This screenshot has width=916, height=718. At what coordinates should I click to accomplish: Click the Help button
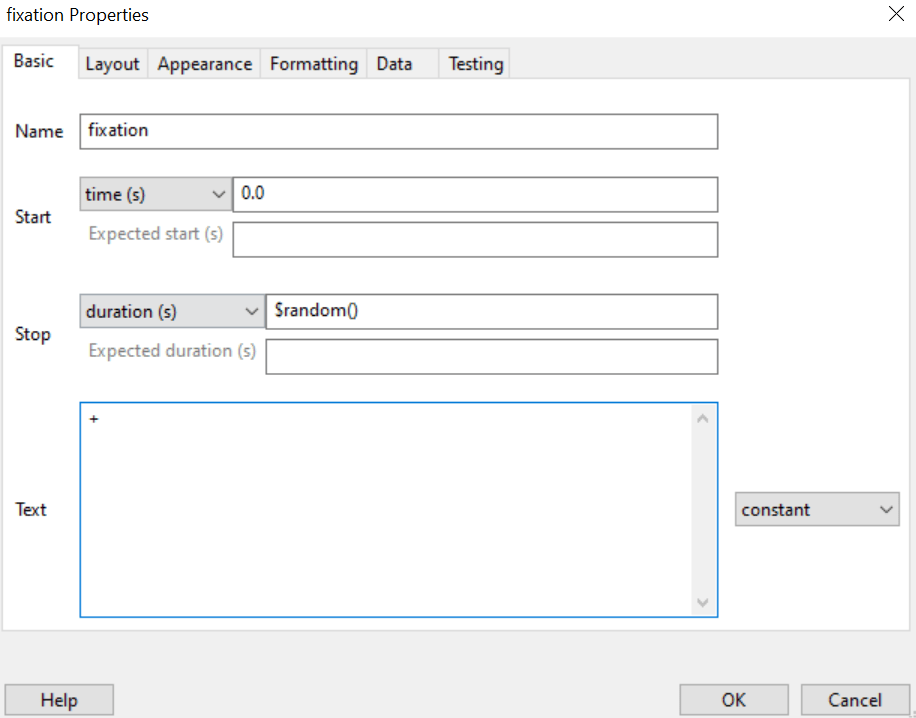pos(59,700)
